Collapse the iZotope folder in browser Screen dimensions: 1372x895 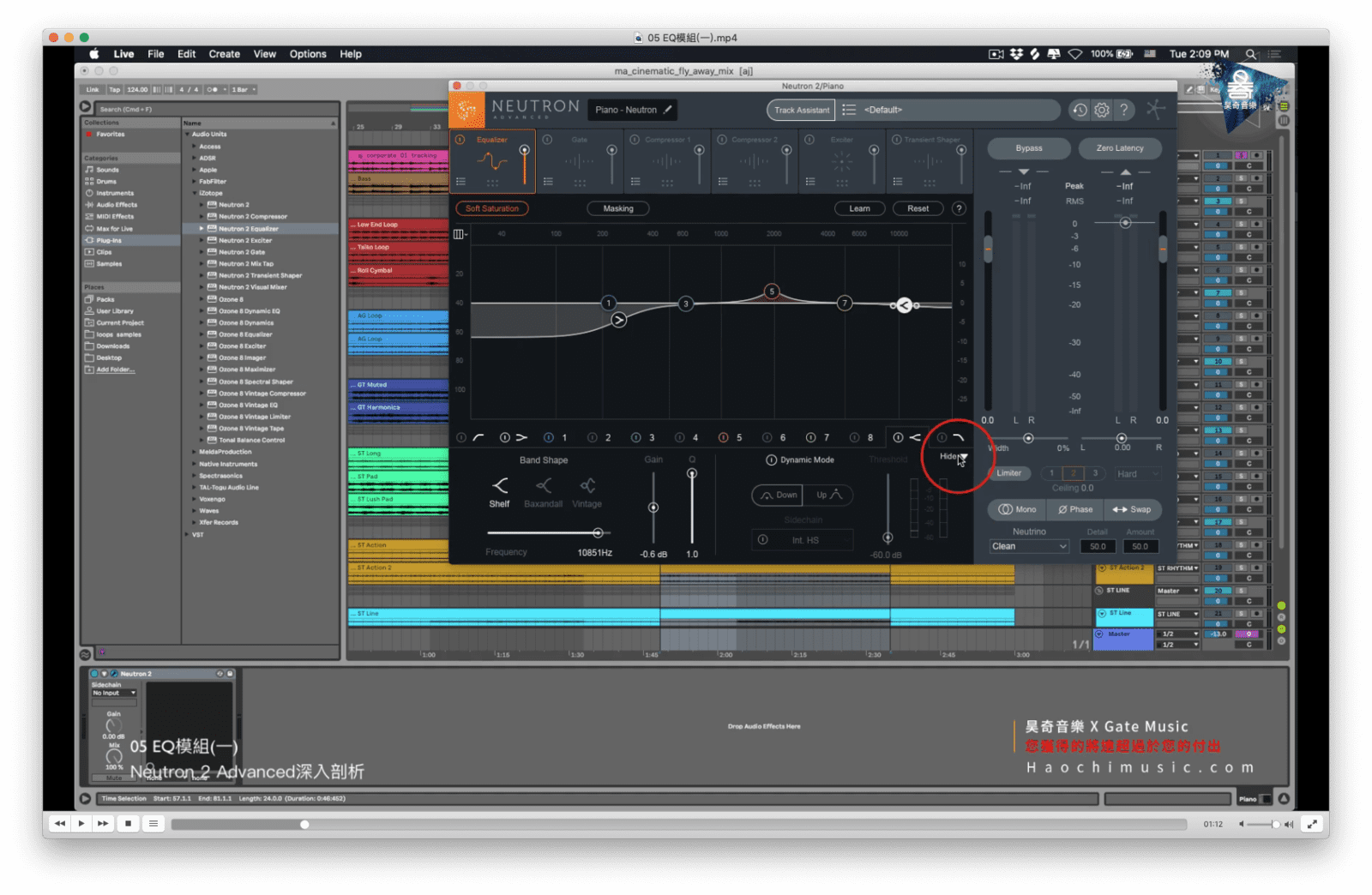coord(194,194)
